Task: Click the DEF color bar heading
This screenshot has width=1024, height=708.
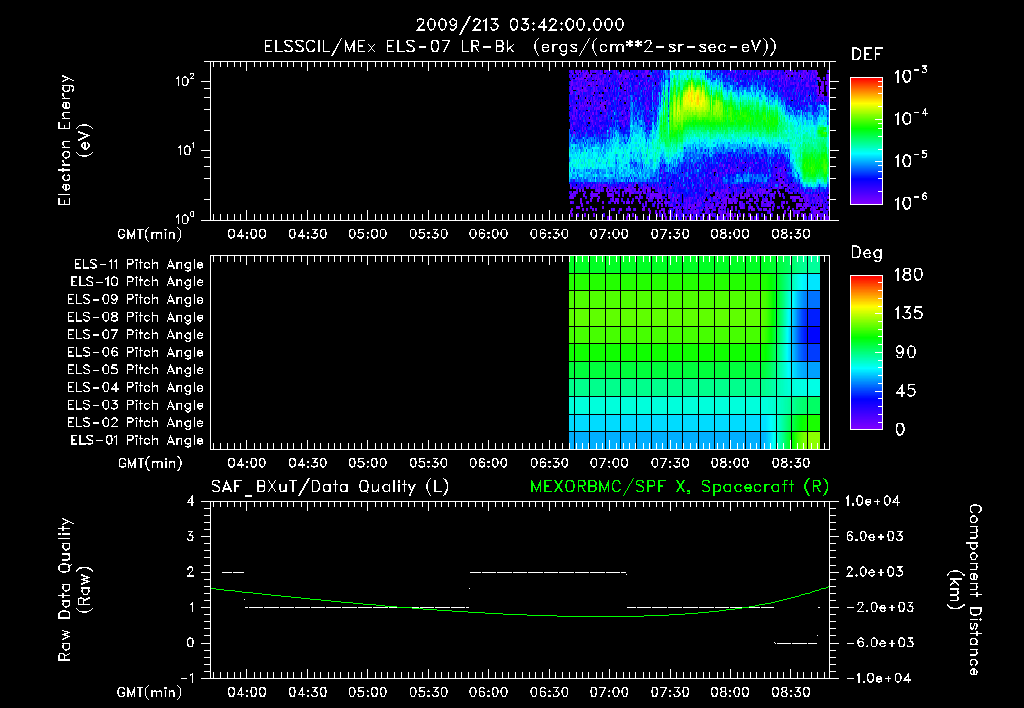Action: pos(867,55)
